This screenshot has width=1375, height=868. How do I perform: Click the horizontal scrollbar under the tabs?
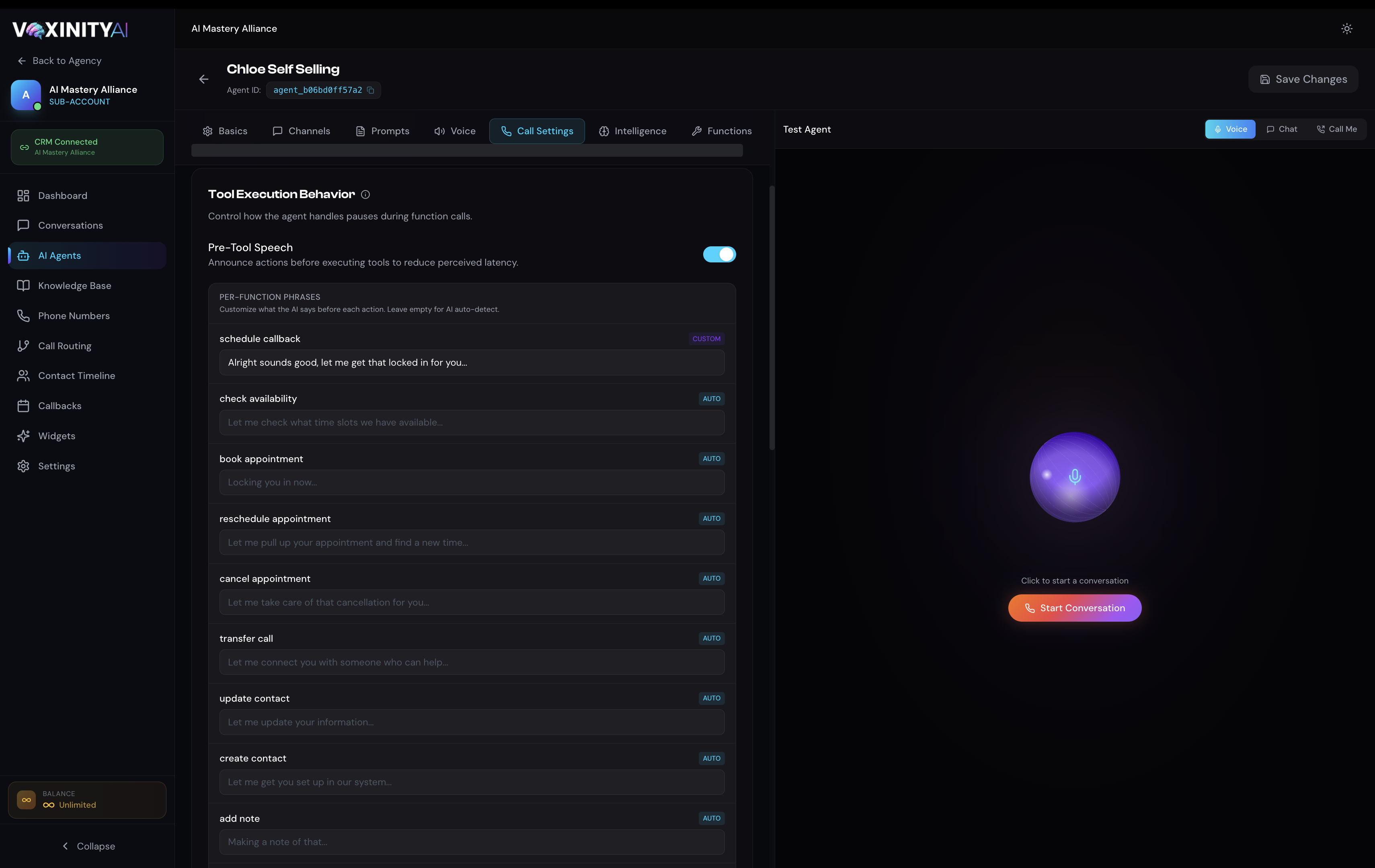[x=467, y=151]
